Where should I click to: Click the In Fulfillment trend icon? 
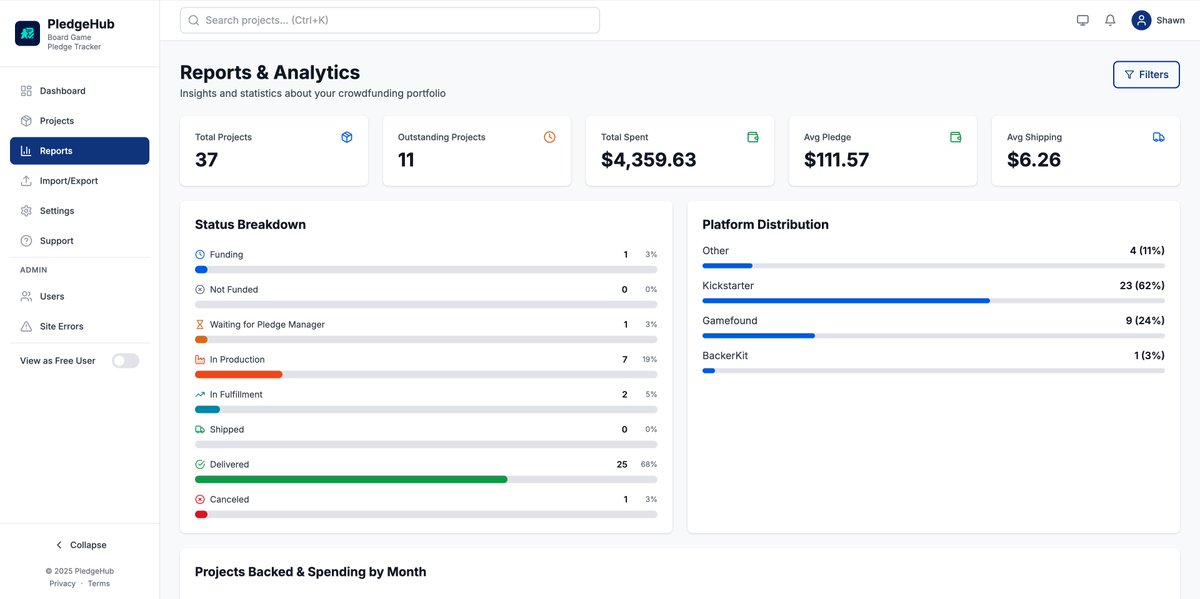(200, 395)
